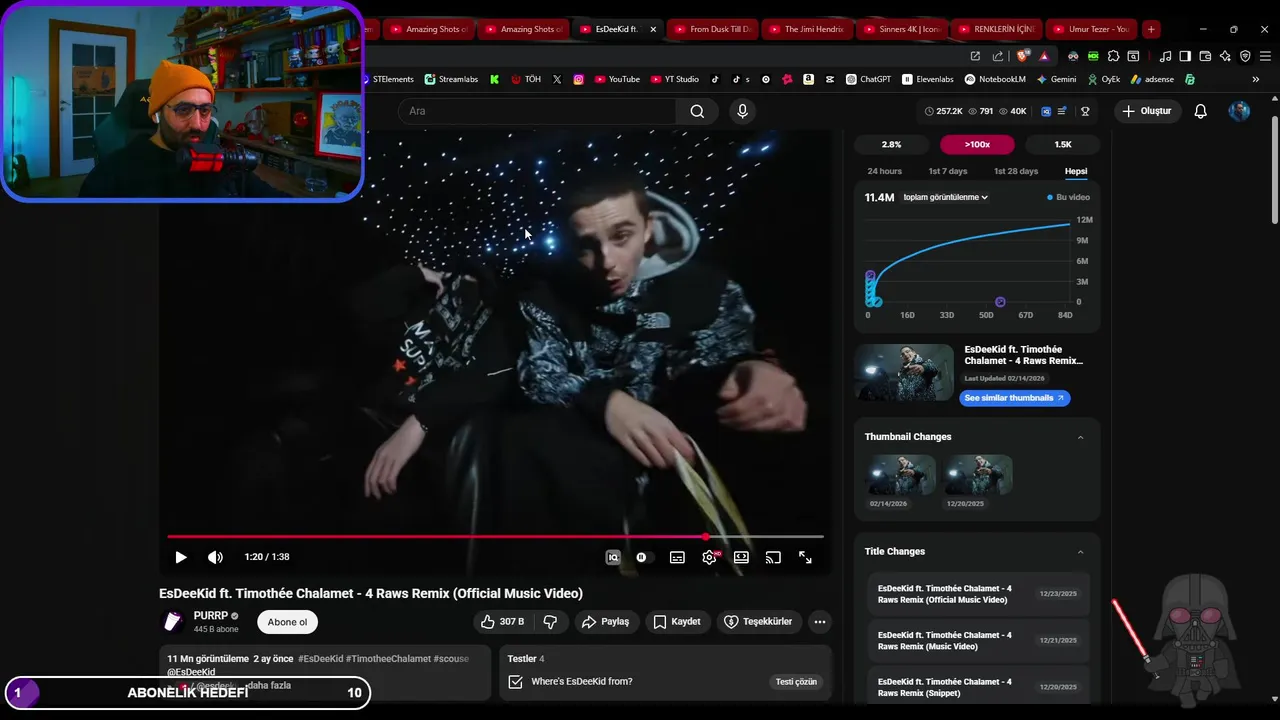The image size is (1280, 720).
Task: Subscribe with the Abone ol button
Action: [x=287, y=622]
